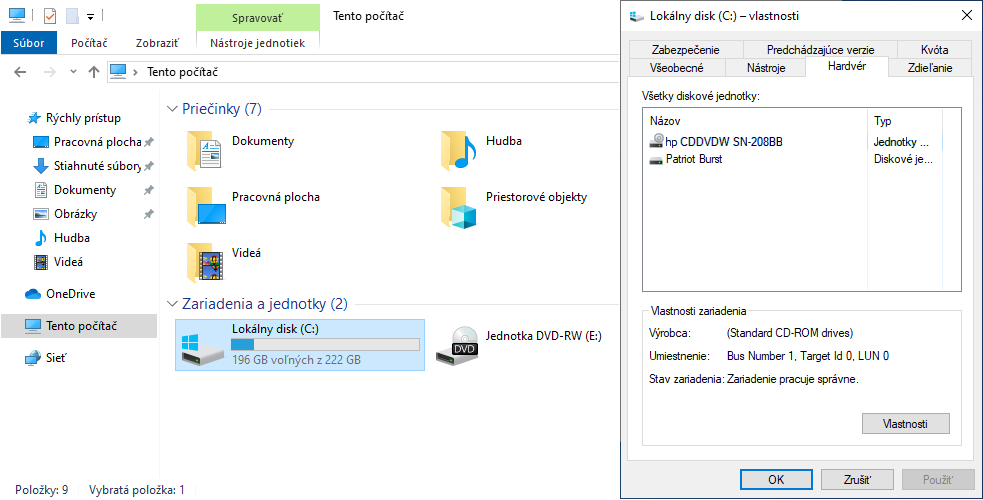Open the Dokumenty folder icon in Priečinky
Viewport: 983px width, 500px height.
point(204,150)
